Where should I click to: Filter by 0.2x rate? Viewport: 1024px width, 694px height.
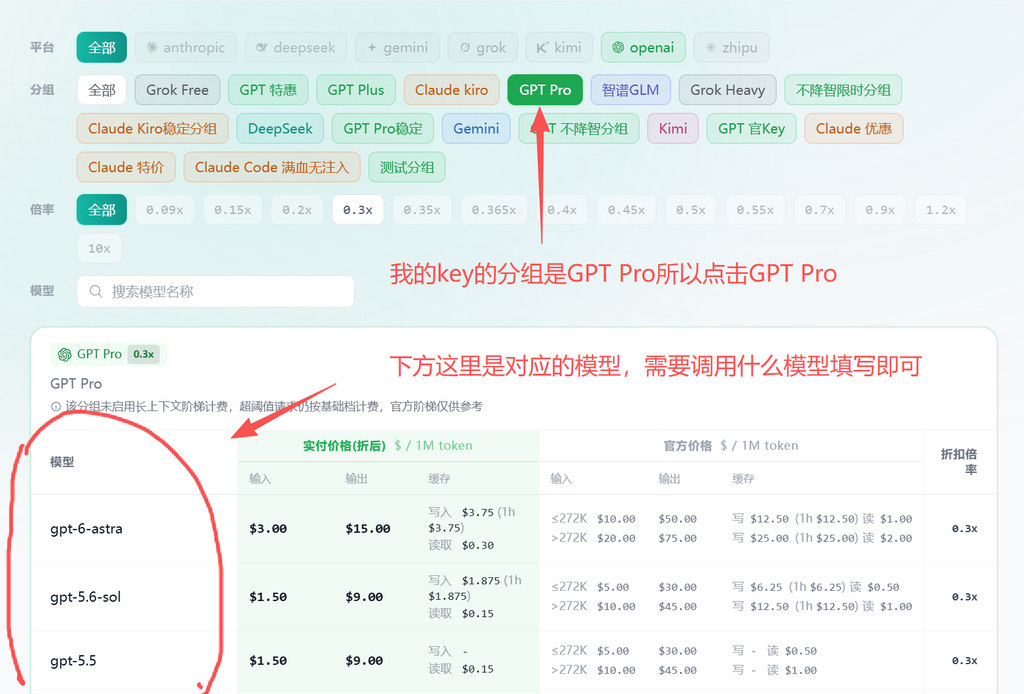(x=297, y=210)
